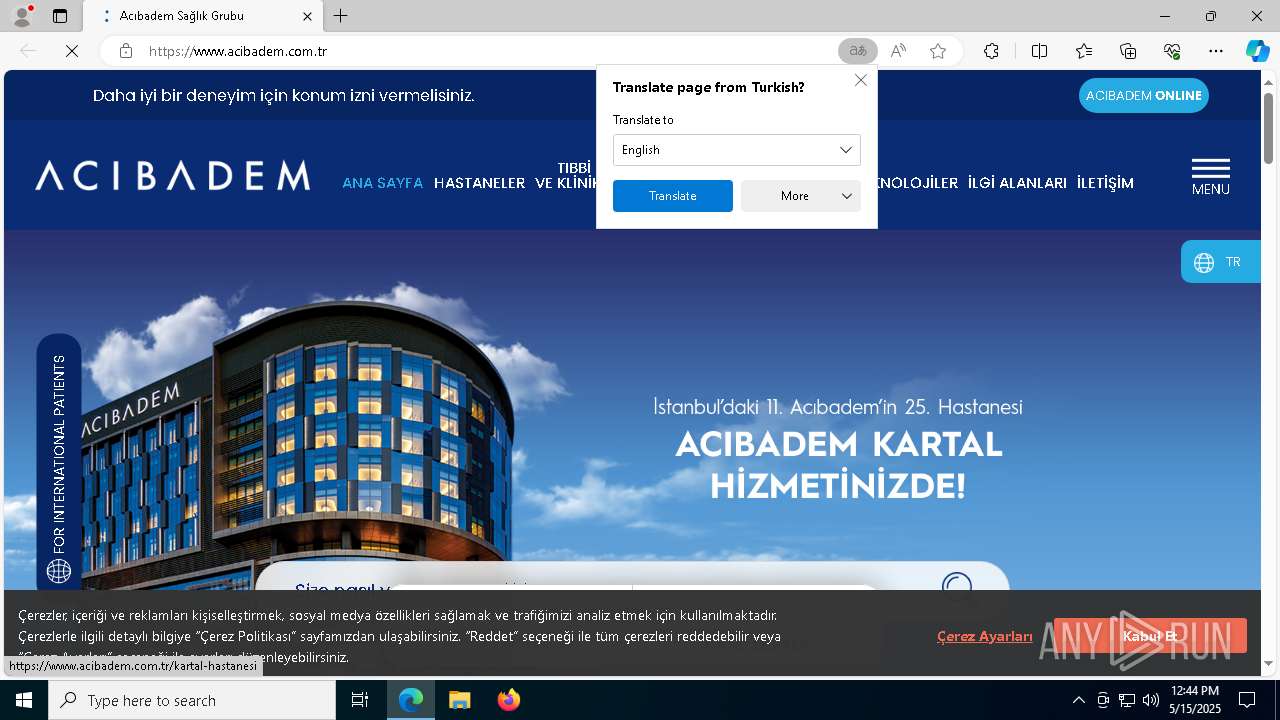The image size is (1280, 720).
Task: Launch Firefox from taskbar
Action: click(x=508, y=700)
